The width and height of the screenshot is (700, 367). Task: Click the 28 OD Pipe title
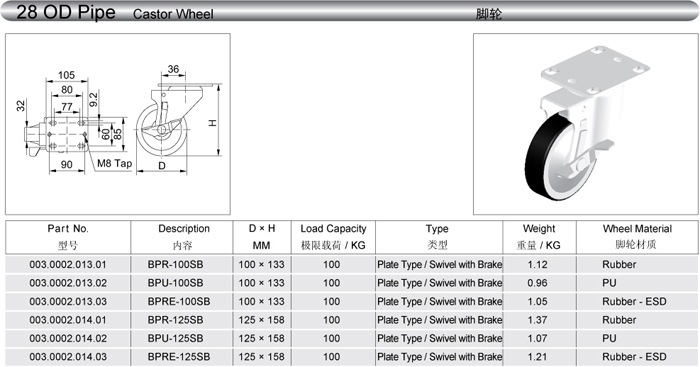66,12
